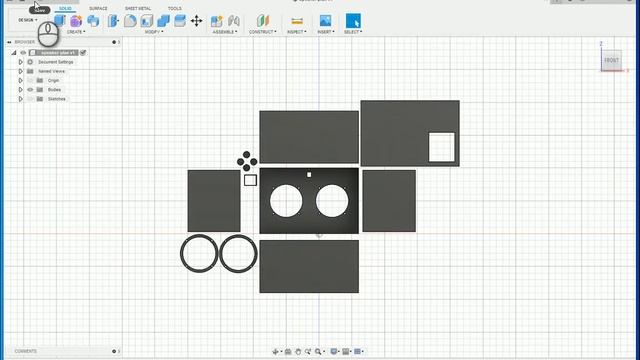Select the front panel with two holes

point(309,201)
